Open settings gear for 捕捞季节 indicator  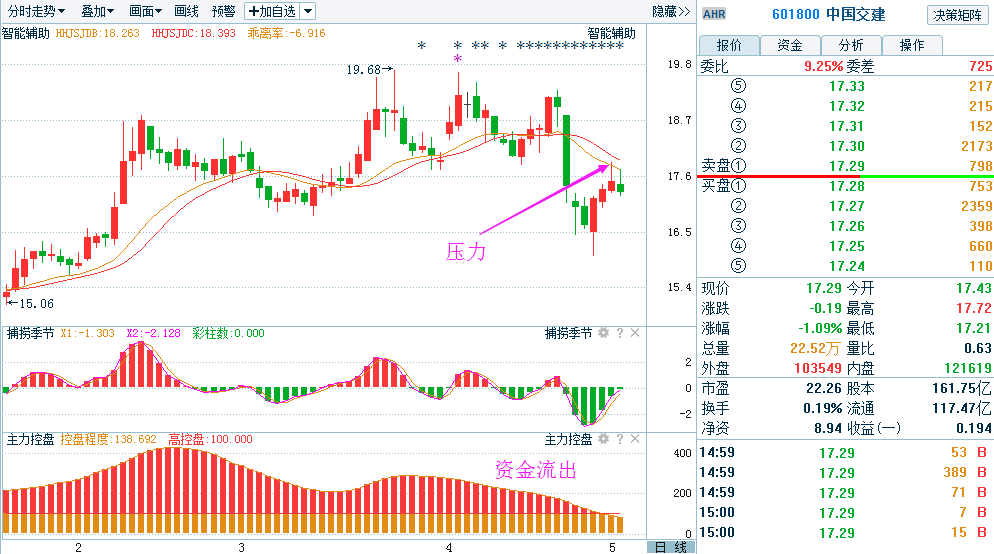click(604, 333)
